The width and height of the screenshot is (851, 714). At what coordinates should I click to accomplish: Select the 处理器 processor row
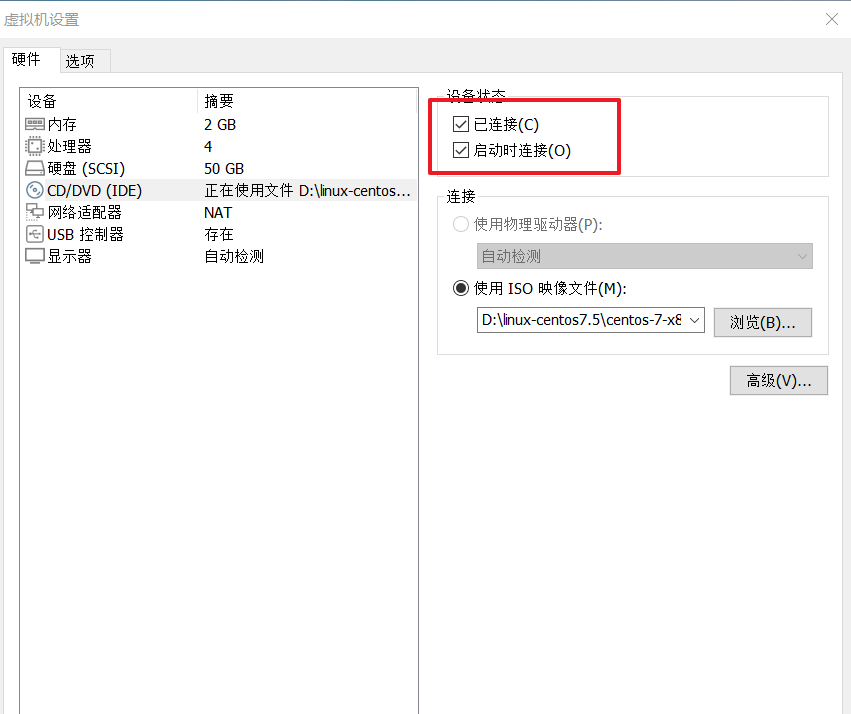[220, 146]
